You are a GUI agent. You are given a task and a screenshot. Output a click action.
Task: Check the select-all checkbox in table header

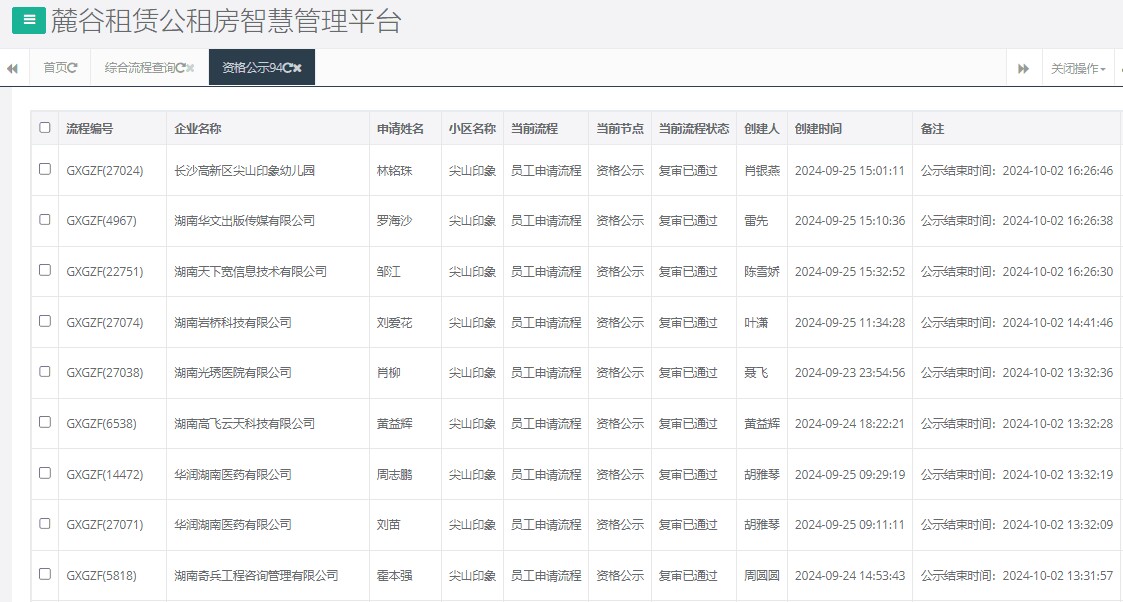click(44, 128)
